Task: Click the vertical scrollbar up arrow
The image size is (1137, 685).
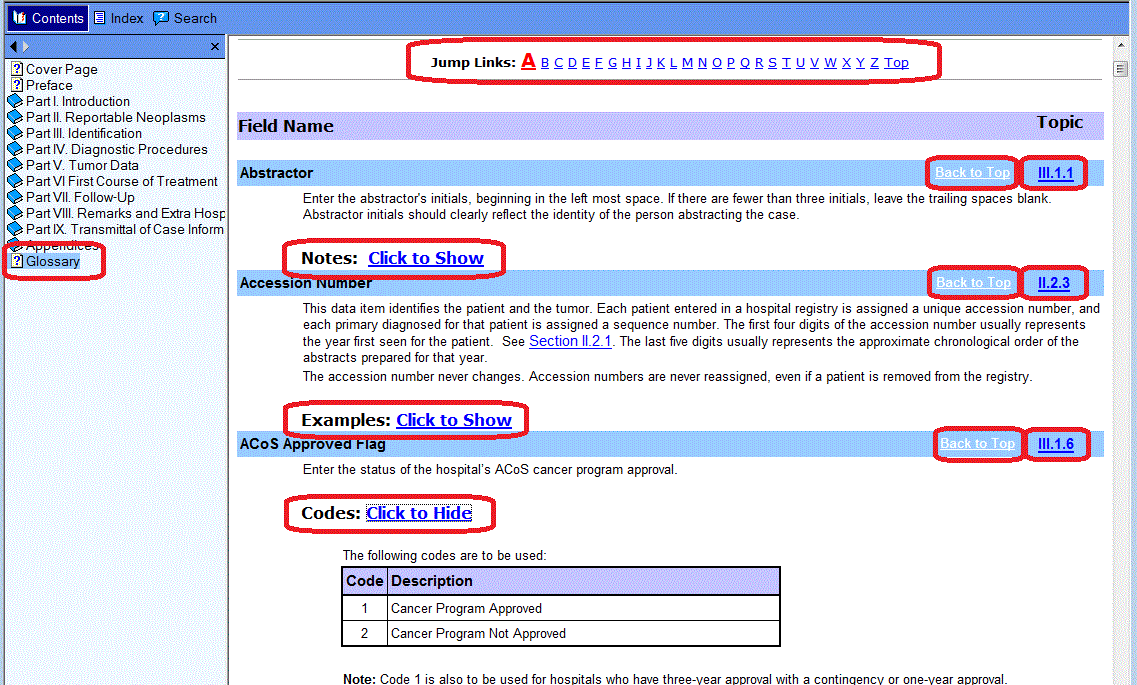Action: coord(1121,45)
